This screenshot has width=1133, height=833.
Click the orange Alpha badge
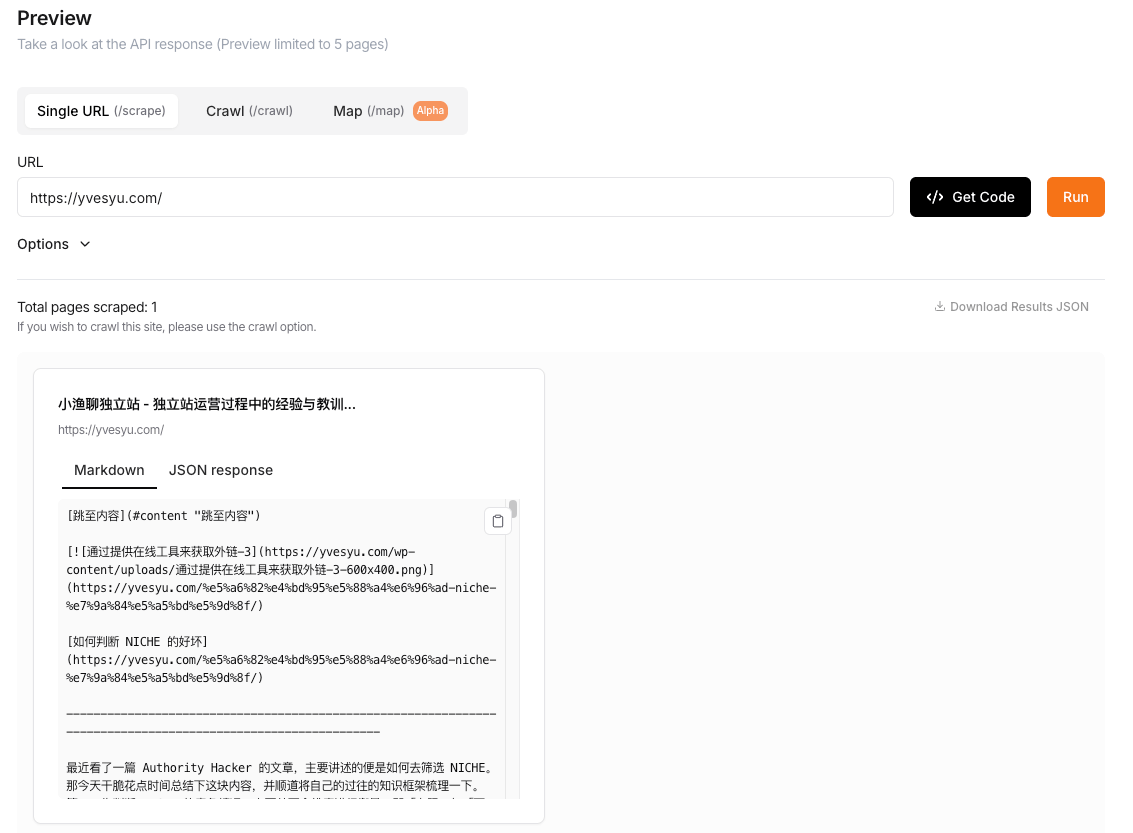click(x=430, y=111)
